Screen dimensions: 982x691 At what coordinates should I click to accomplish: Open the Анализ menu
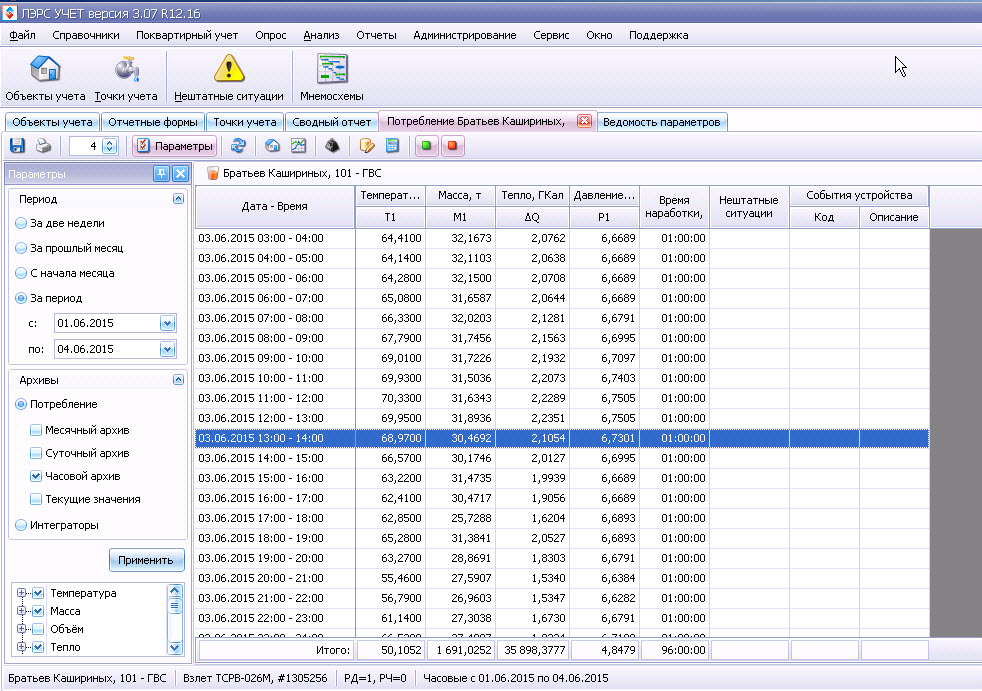pyautogui.click(x=321, y=35)
